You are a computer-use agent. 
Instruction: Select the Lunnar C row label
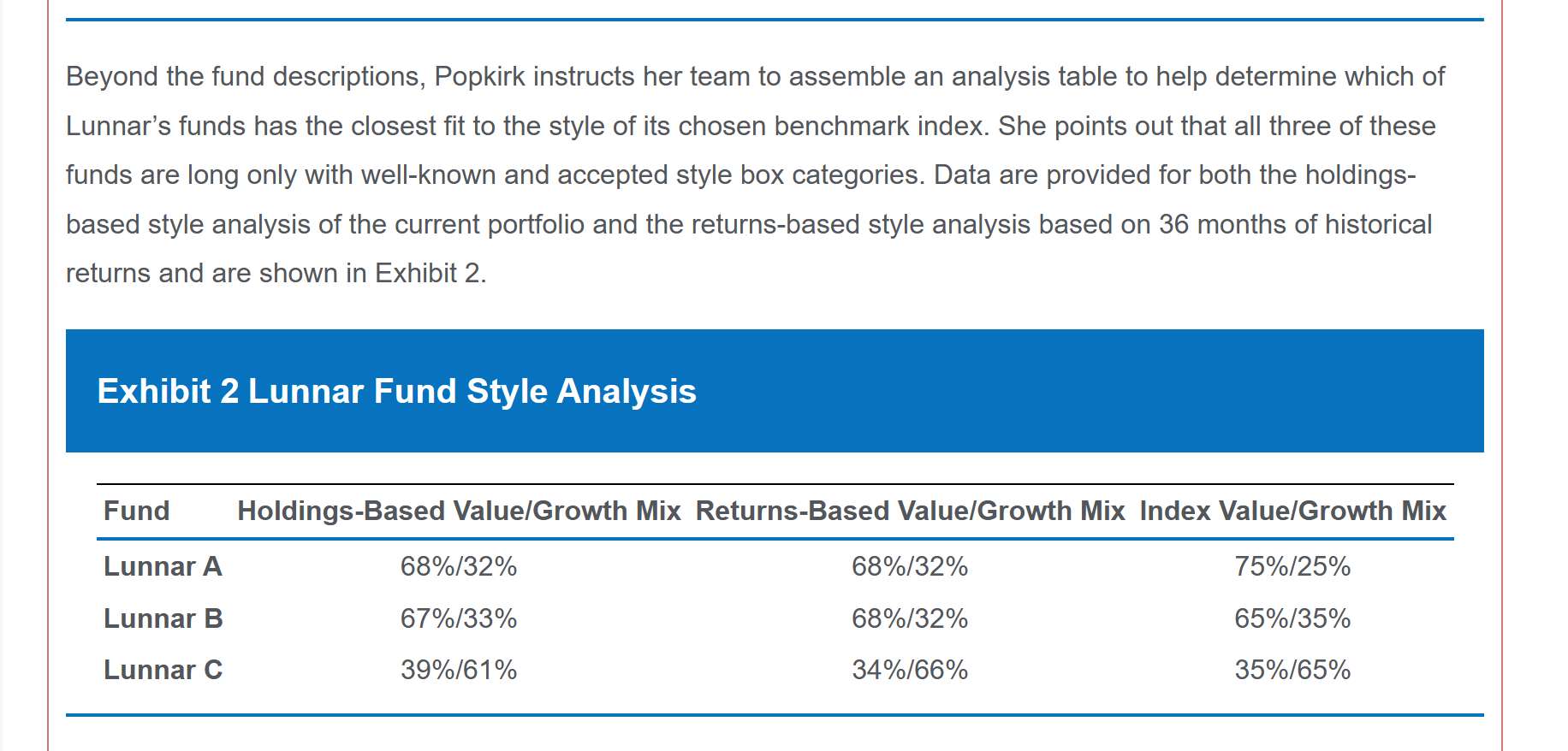163,670
